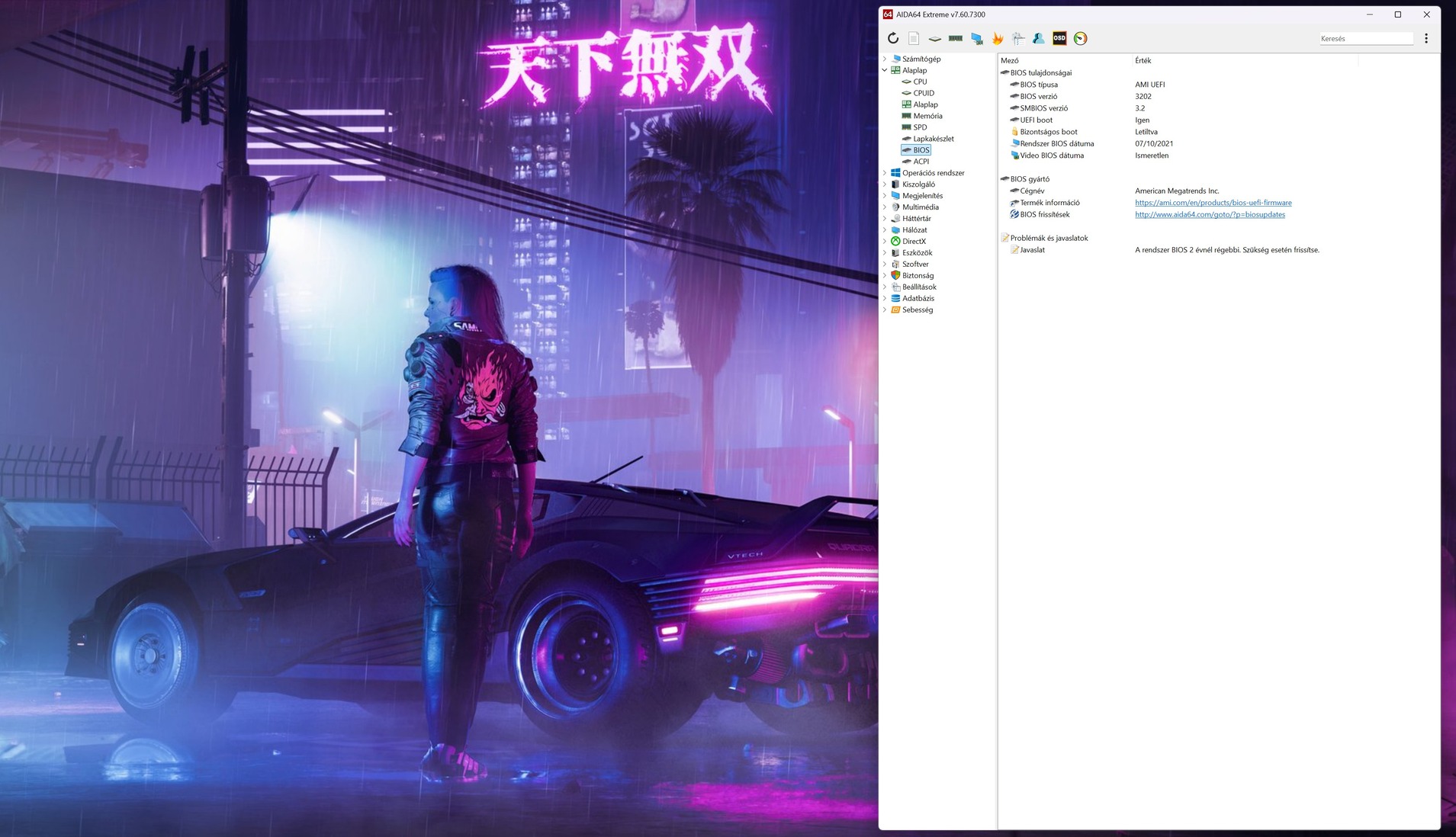1456x837 pixels.
Task: Click the blue monitor toolbar icon
Action: pyautogui.click(x=976, y=38)
